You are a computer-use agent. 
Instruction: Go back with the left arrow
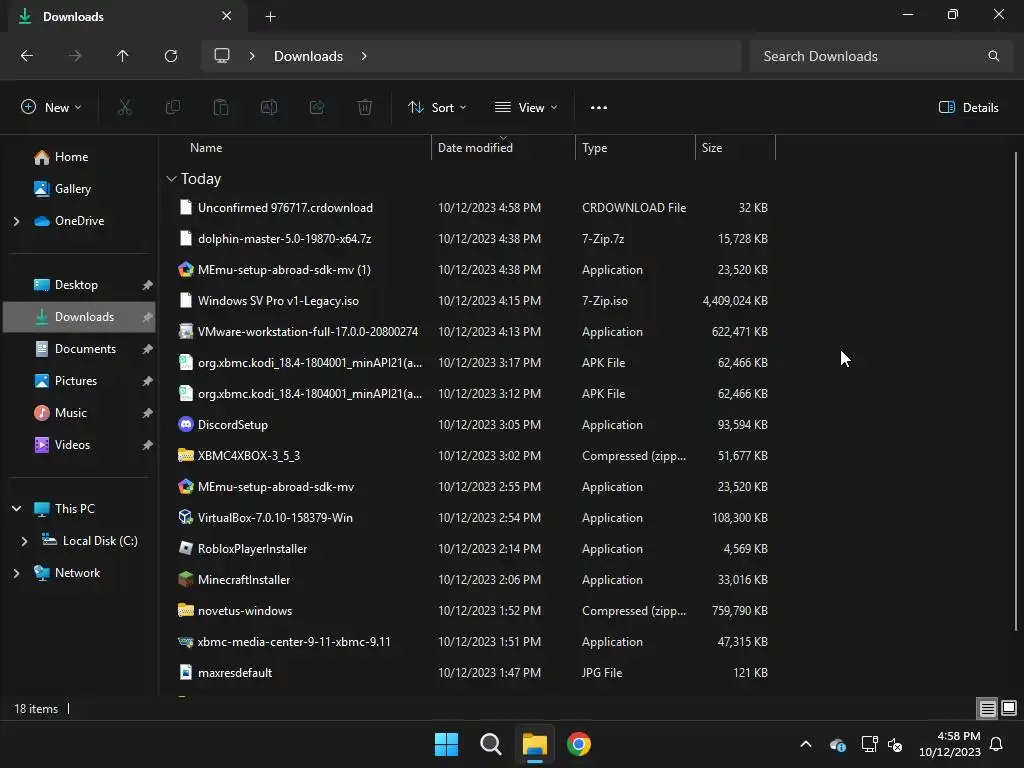pos(27,56)
